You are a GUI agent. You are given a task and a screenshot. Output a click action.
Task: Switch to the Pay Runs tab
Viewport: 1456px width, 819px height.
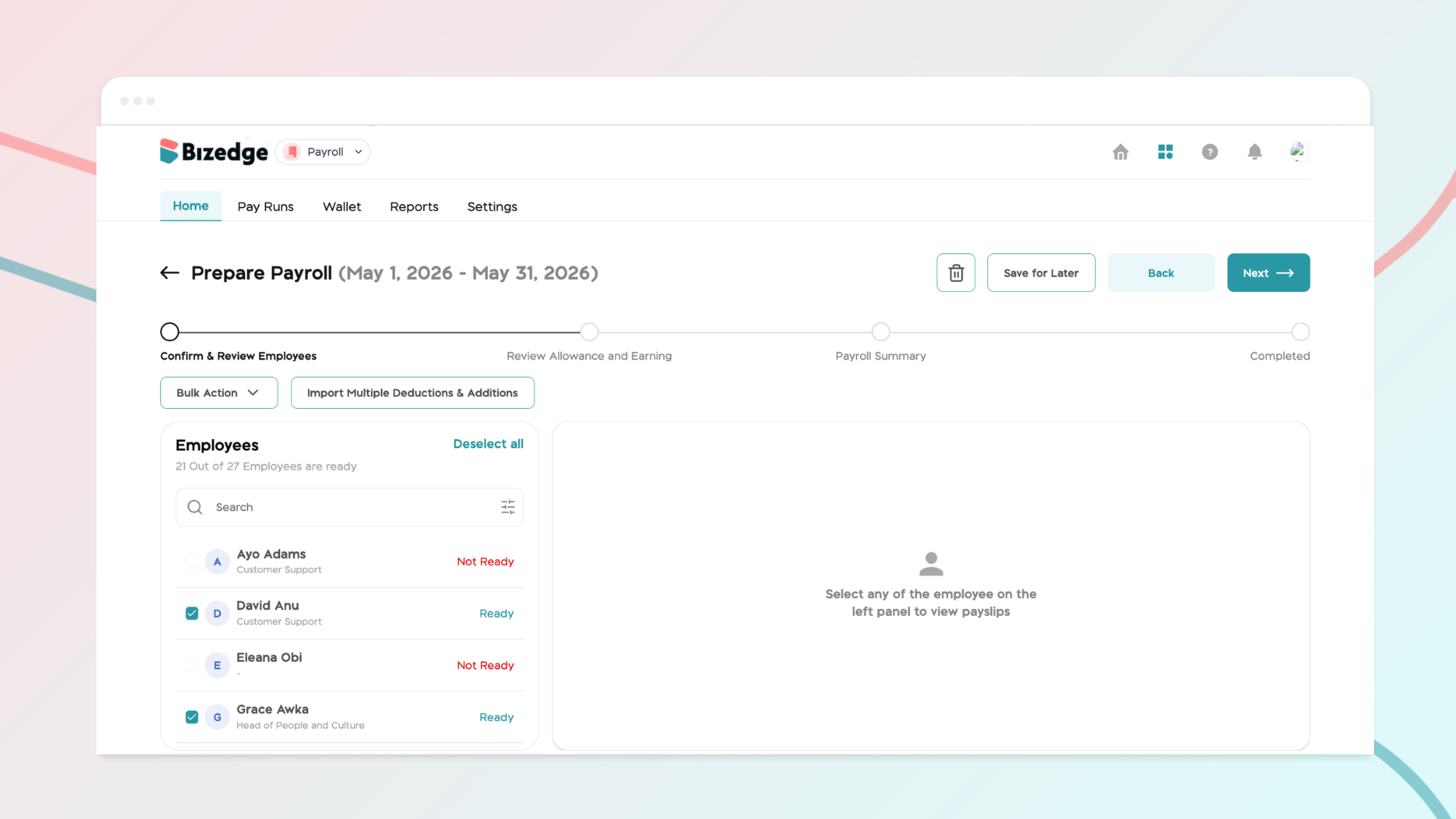pos(265,206)
